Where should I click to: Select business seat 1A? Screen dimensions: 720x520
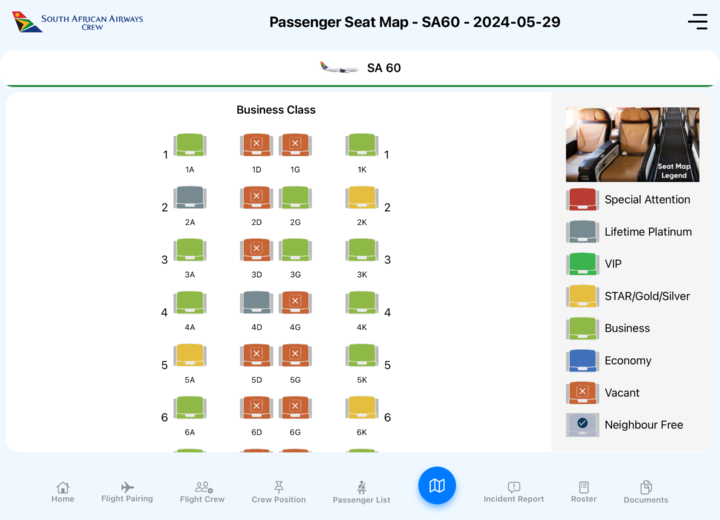pyautogui.click(x=190, y=146)
